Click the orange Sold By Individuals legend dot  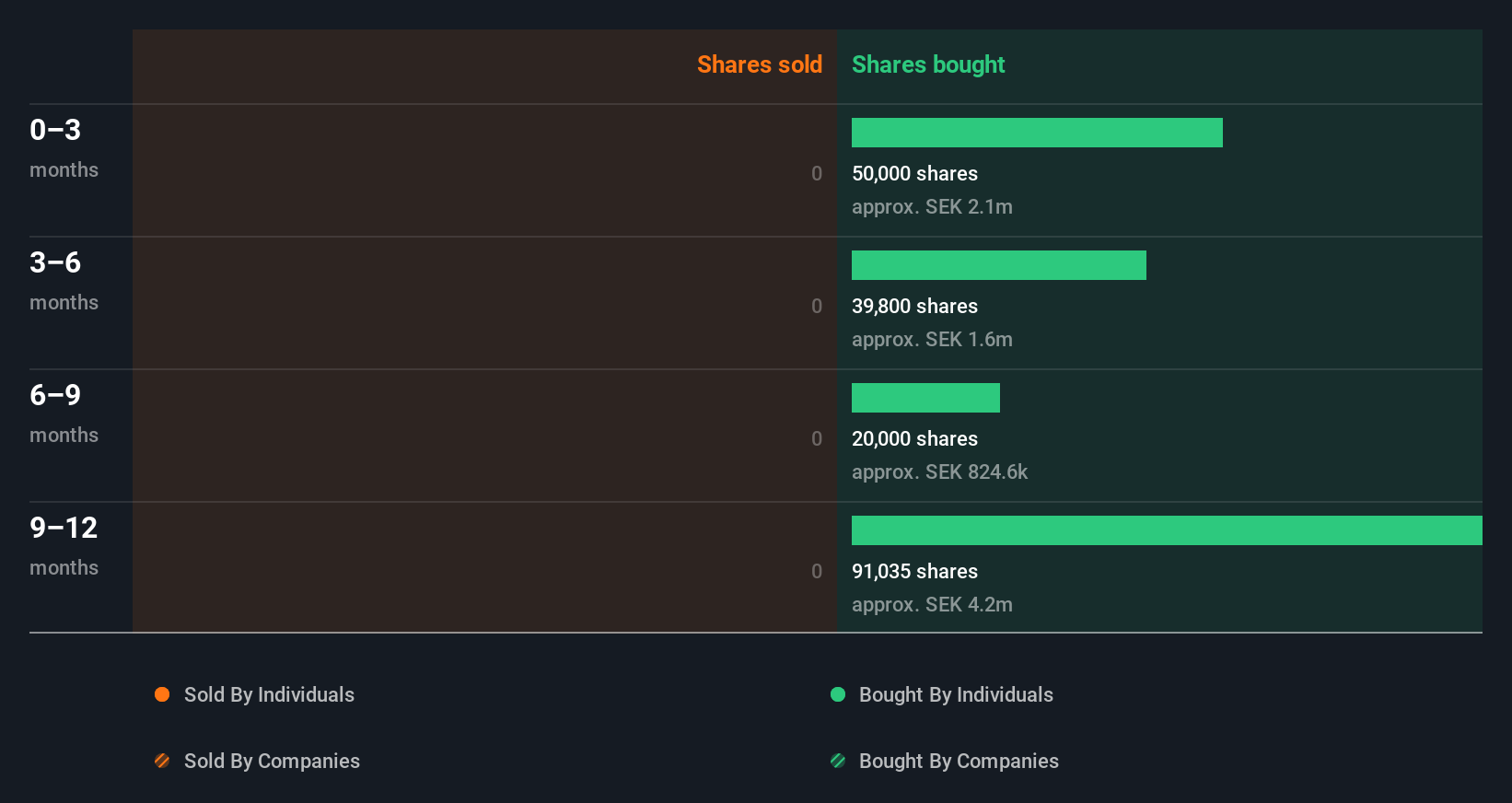162,694
